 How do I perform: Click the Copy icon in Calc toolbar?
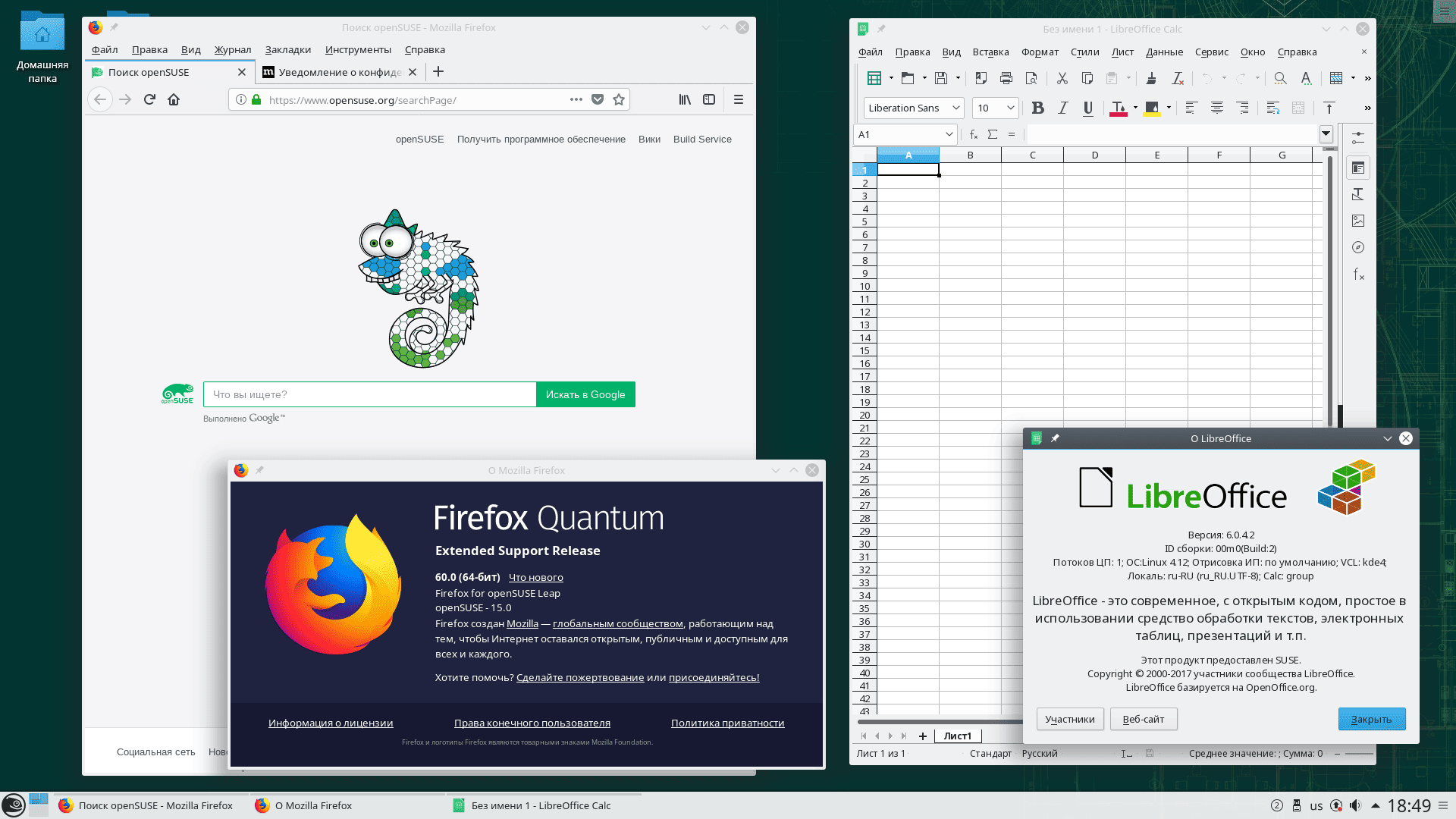(1087, 78)
